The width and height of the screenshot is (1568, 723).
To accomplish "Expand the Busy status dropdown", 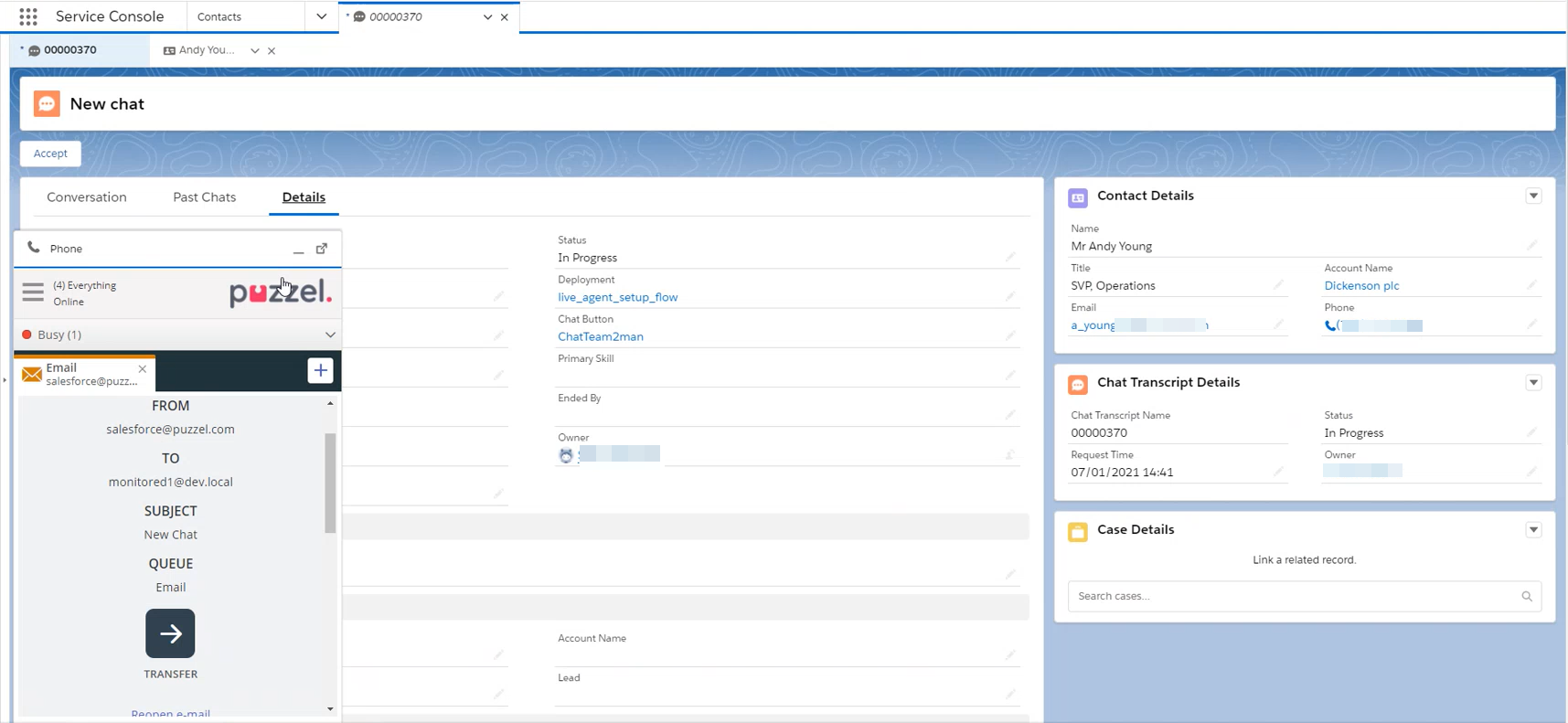I will point(330,335).
